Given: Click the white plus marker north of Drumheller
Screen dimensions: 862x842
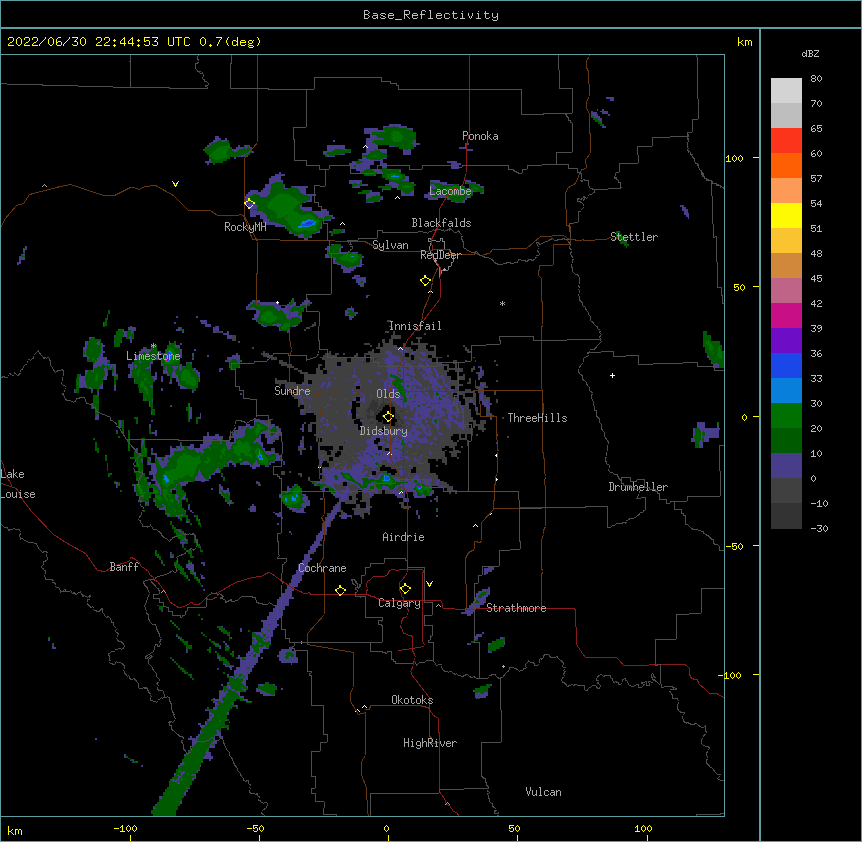Looking at the screenshot, I should tap(612, 375).
